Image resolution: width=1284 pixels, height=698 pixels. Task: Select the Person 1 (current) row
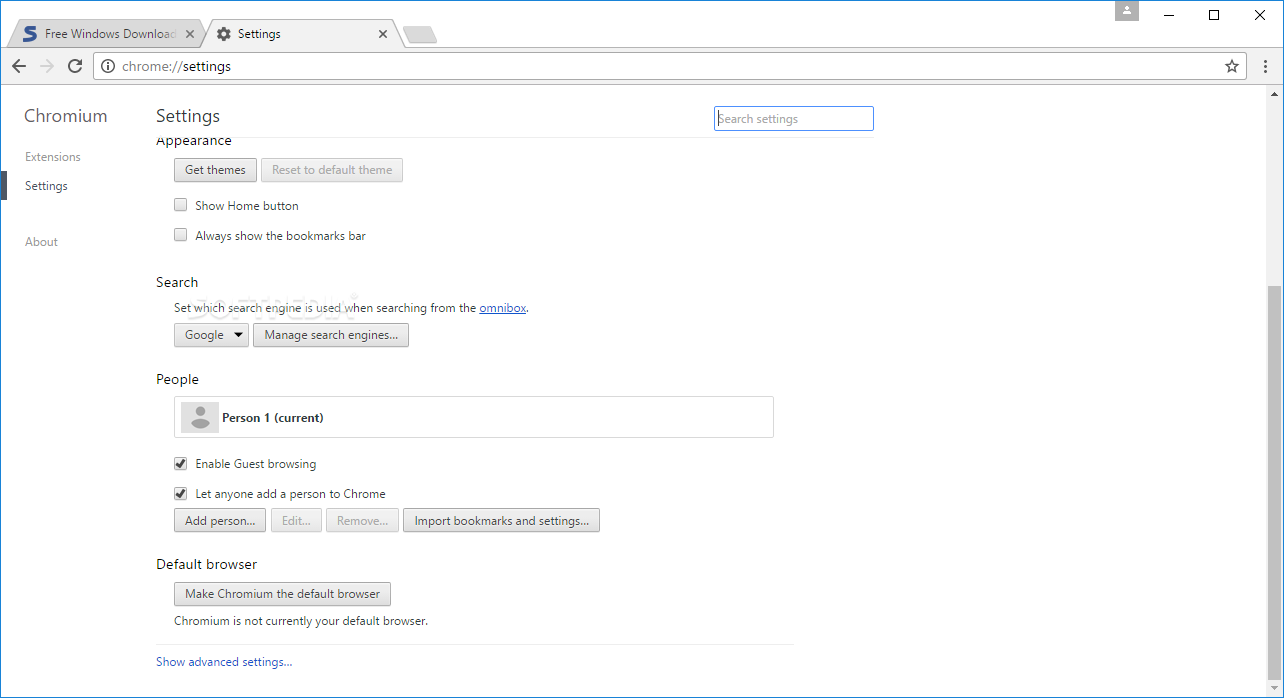click(474, 417)
